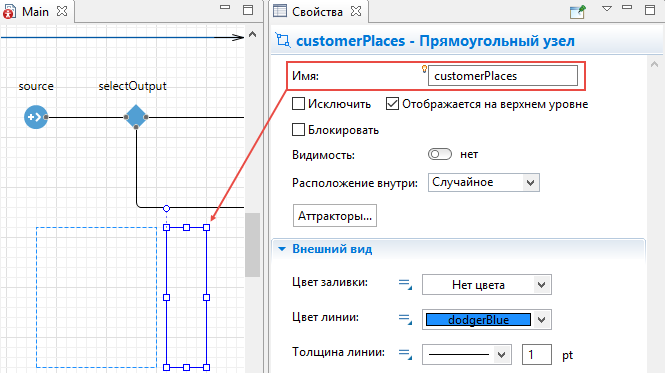Click the source block icon
The width and height of the screenshot is (665, 373).
(x=36, y=117)
